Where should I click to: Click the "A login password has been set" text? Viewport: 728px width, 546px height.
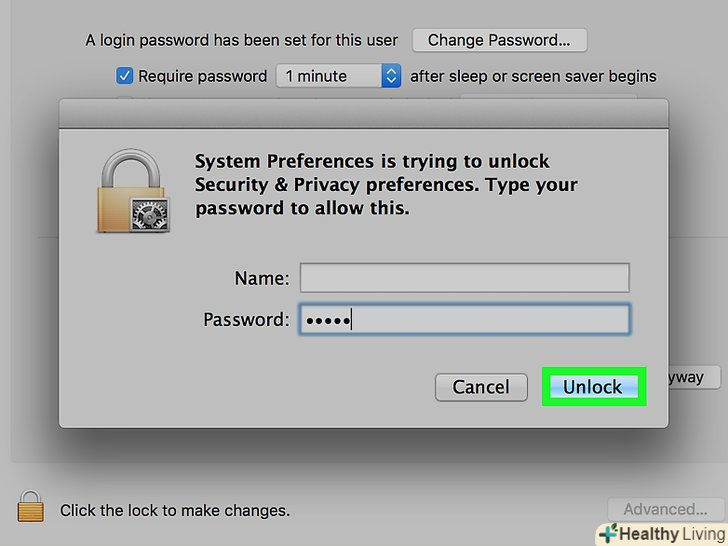coord(241,41)
